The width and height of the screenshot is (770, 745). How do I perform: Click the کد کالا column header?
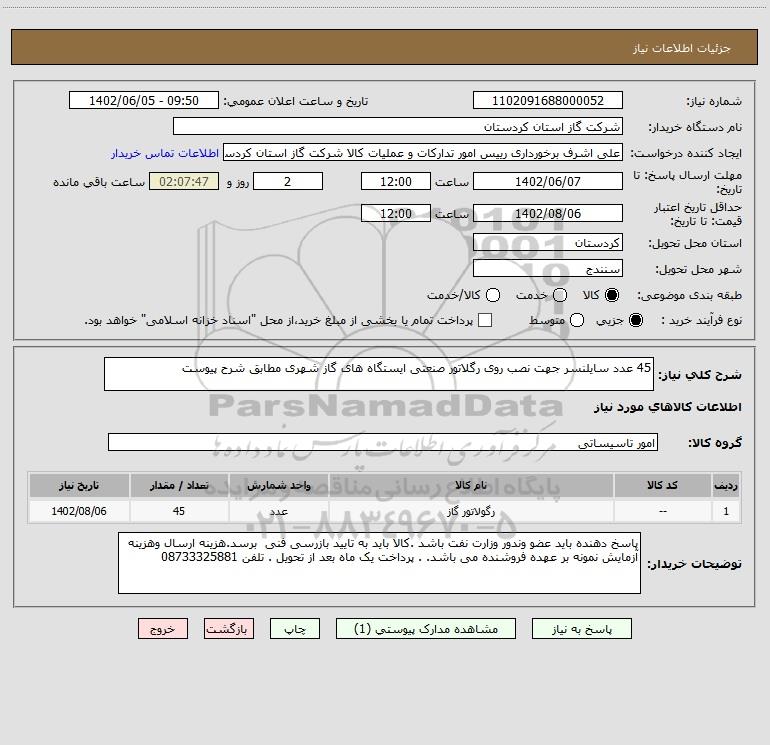point(662,485)
